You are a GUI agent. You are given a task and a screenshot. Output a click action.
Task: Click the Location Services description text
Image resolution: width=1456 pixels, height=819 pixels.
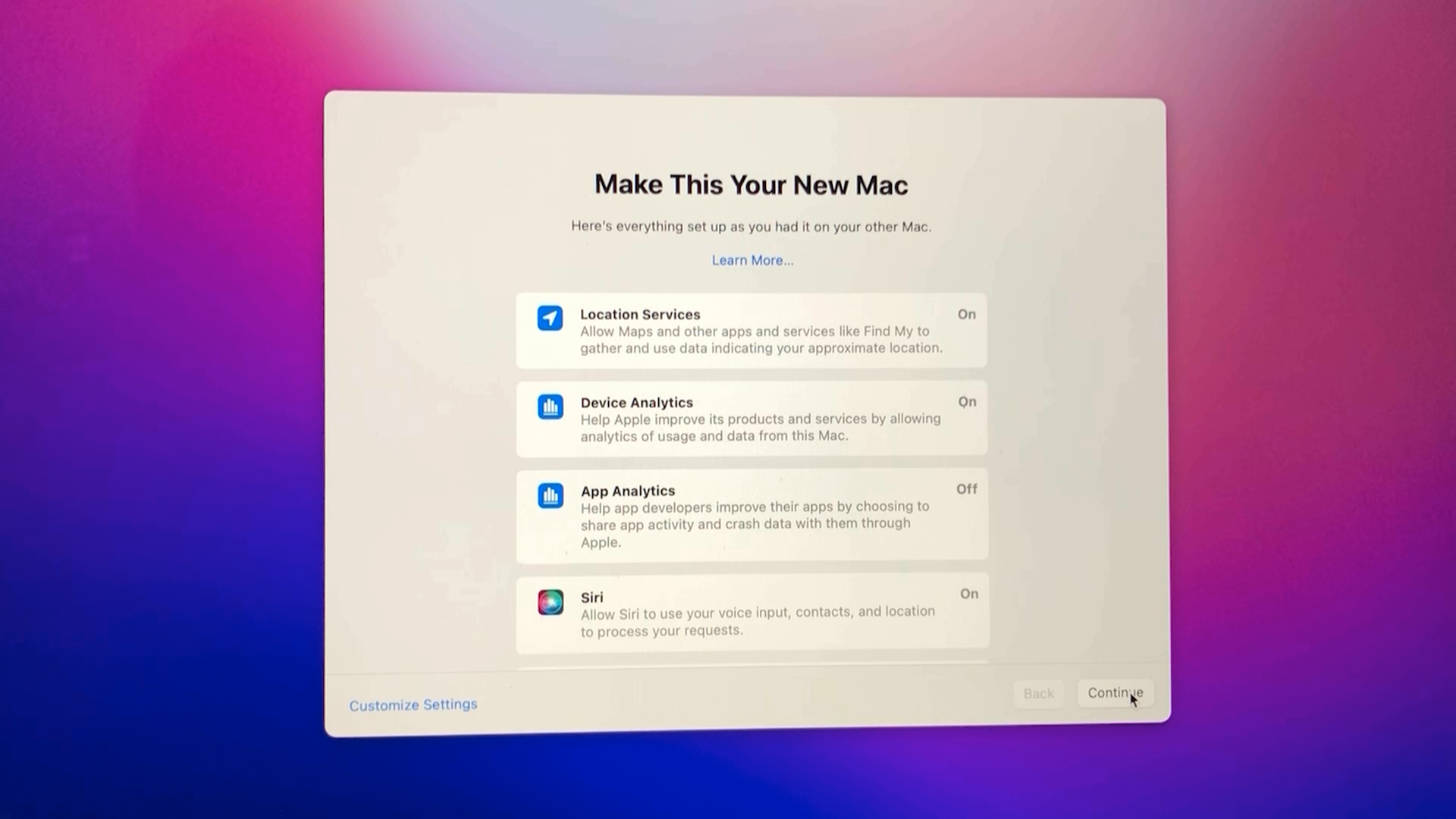coord(761,340)
